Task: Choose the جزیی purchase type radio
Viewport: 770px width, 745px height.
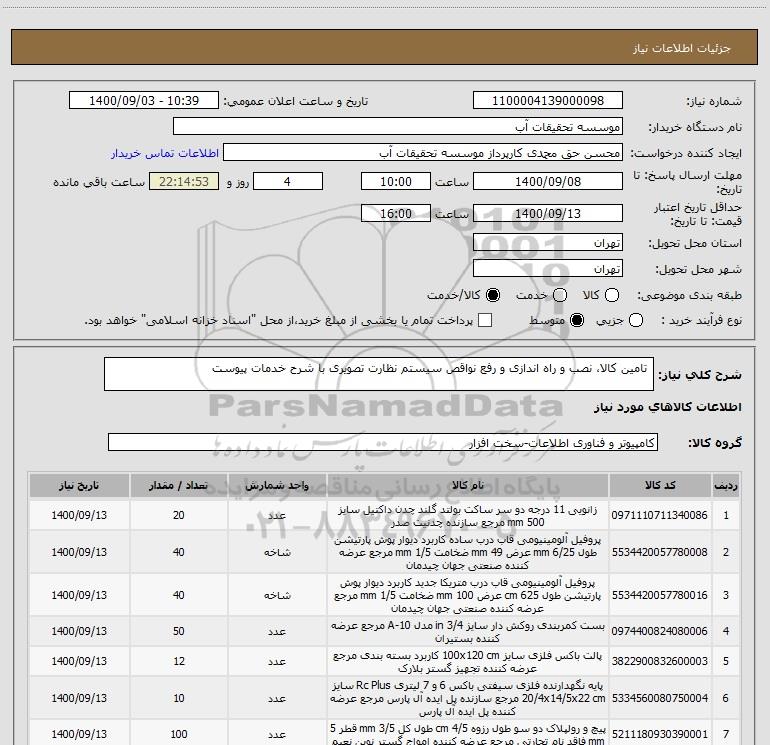Action: coord(635,320)
